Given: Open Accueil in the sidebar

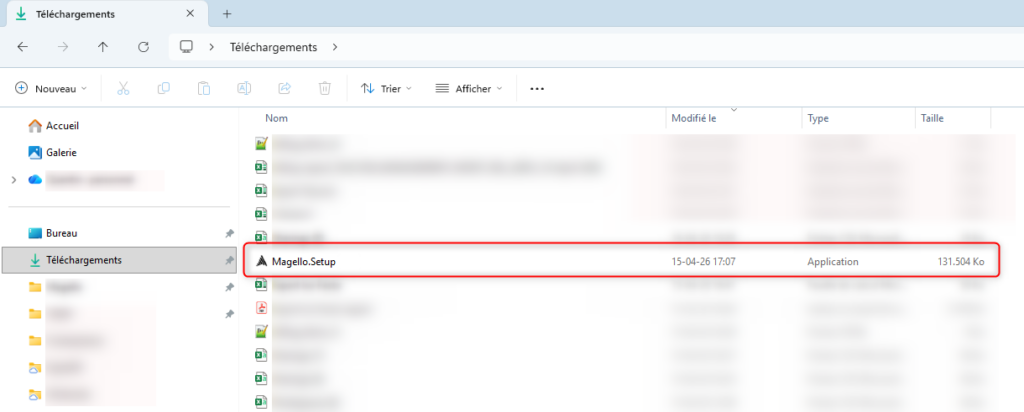Looking at the screenshot, I should [x=62, y=126].
